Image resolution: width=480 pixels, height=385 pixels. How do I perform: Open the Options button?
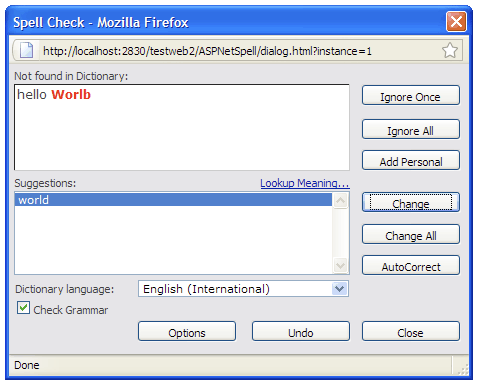click(187, 331)
